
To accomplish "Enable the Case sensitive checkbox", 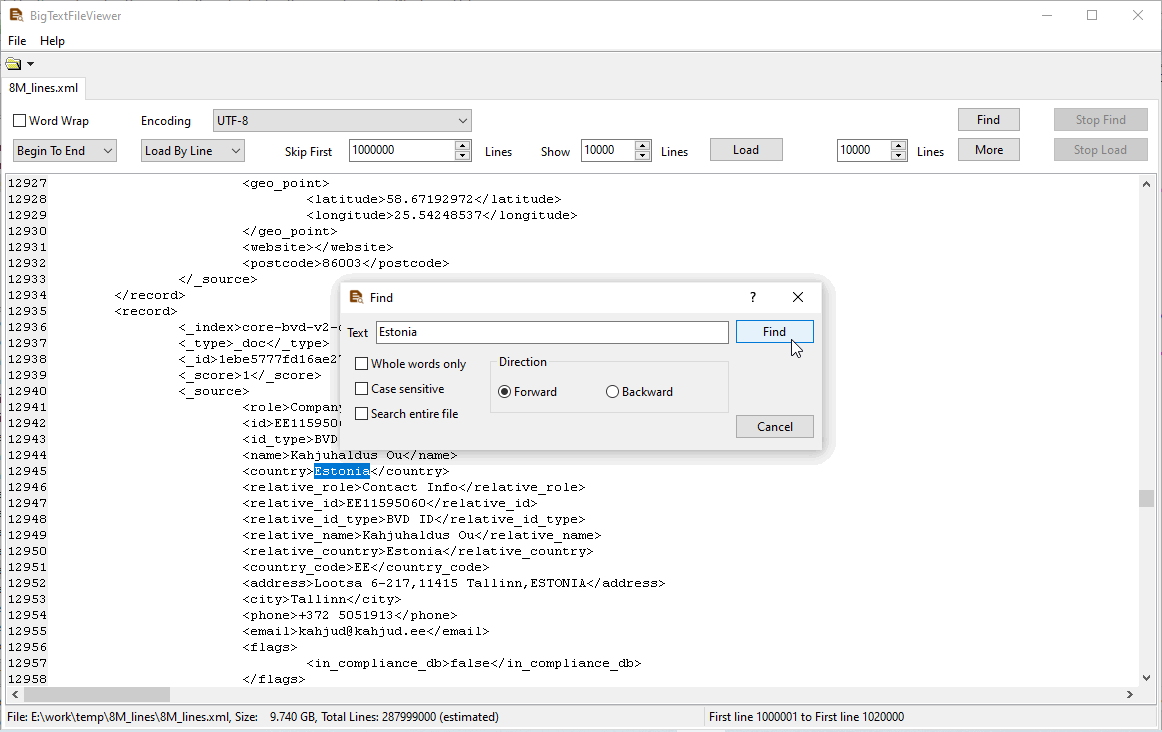I will (362, 389).
